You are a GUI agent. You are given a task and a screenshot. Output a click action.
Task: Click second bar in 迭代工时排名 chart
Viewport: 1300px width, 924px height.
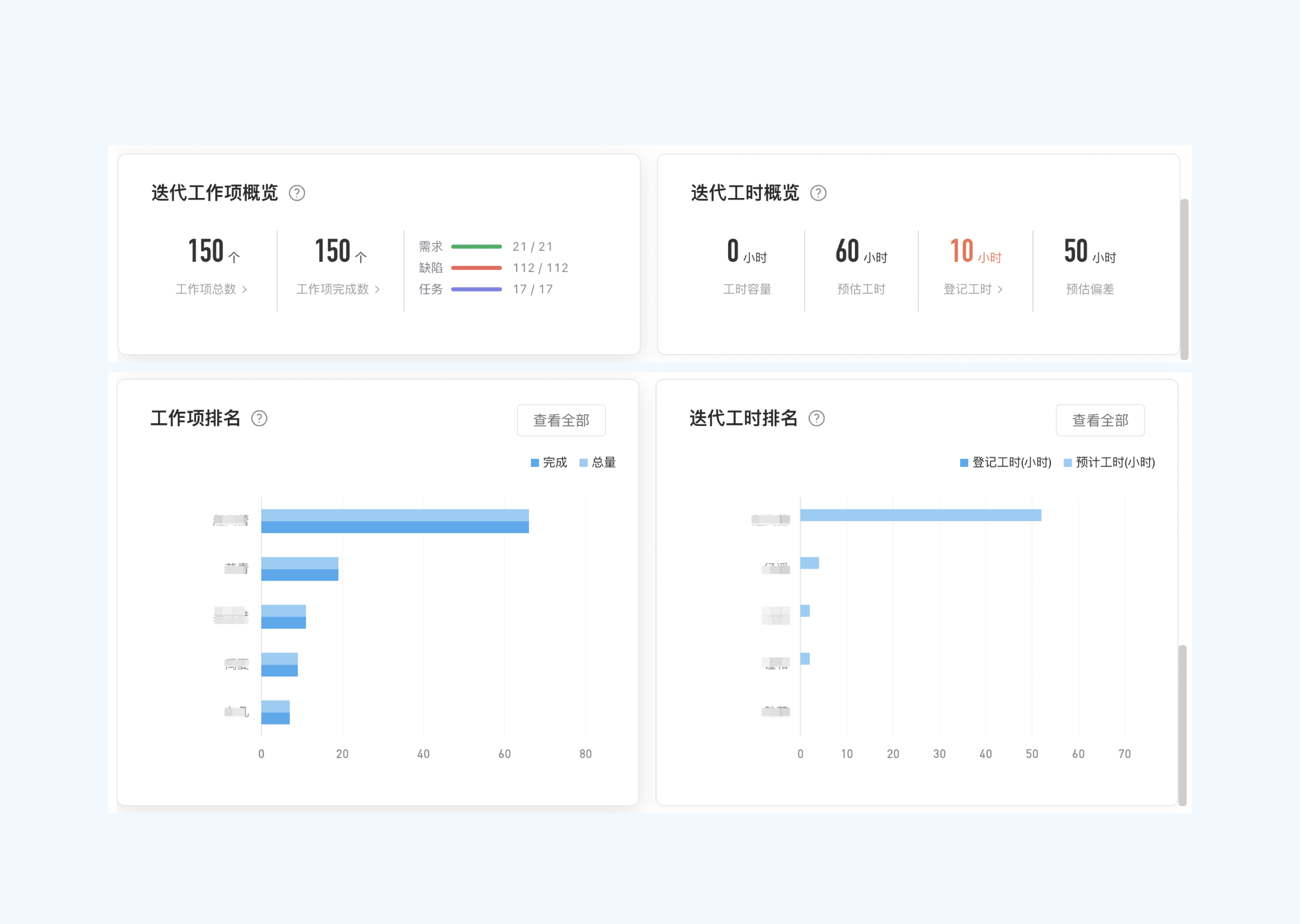click(809, 563)
